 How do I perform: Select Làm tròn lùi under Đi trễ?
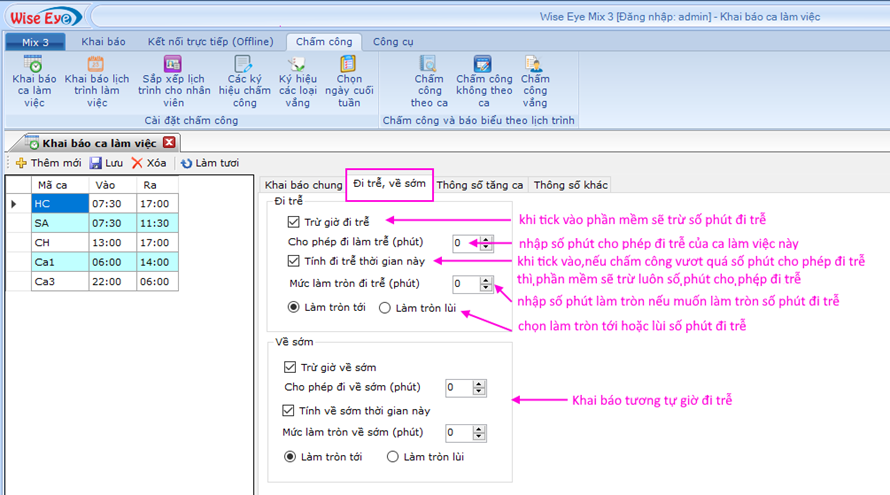[x=385, y=308]
